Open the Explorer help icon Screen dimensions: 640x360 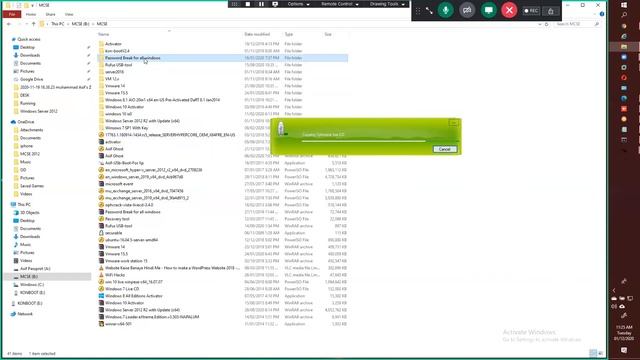[602, 14]
